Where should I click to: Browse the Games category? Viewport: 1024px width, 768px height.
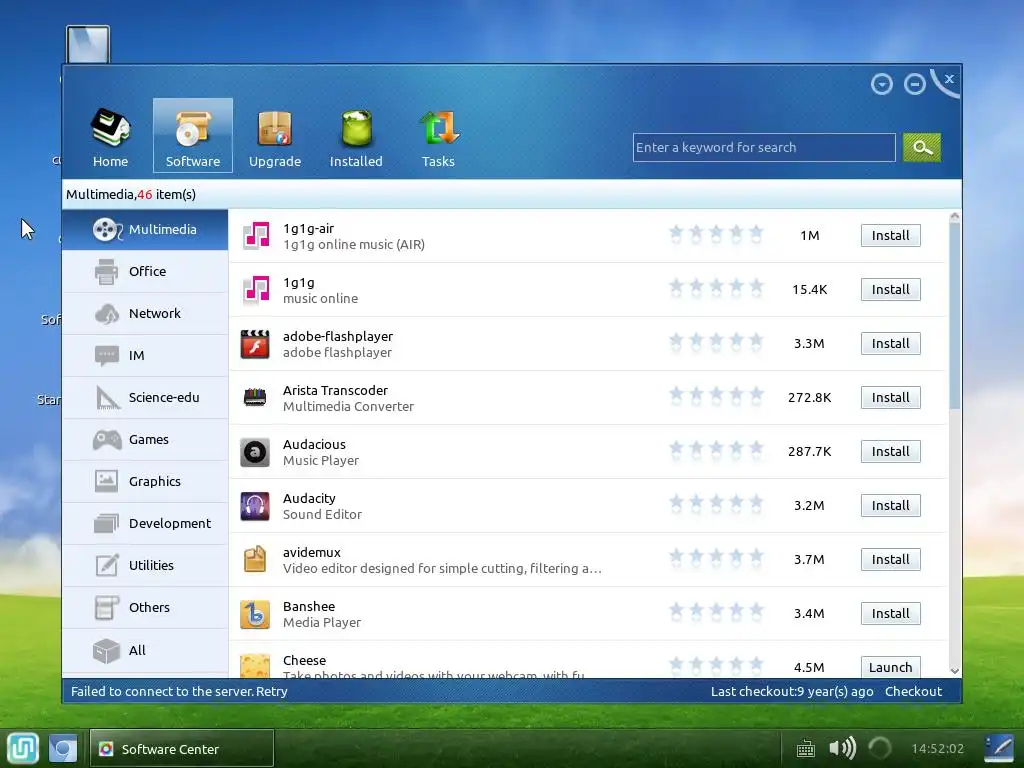(145, 440)
